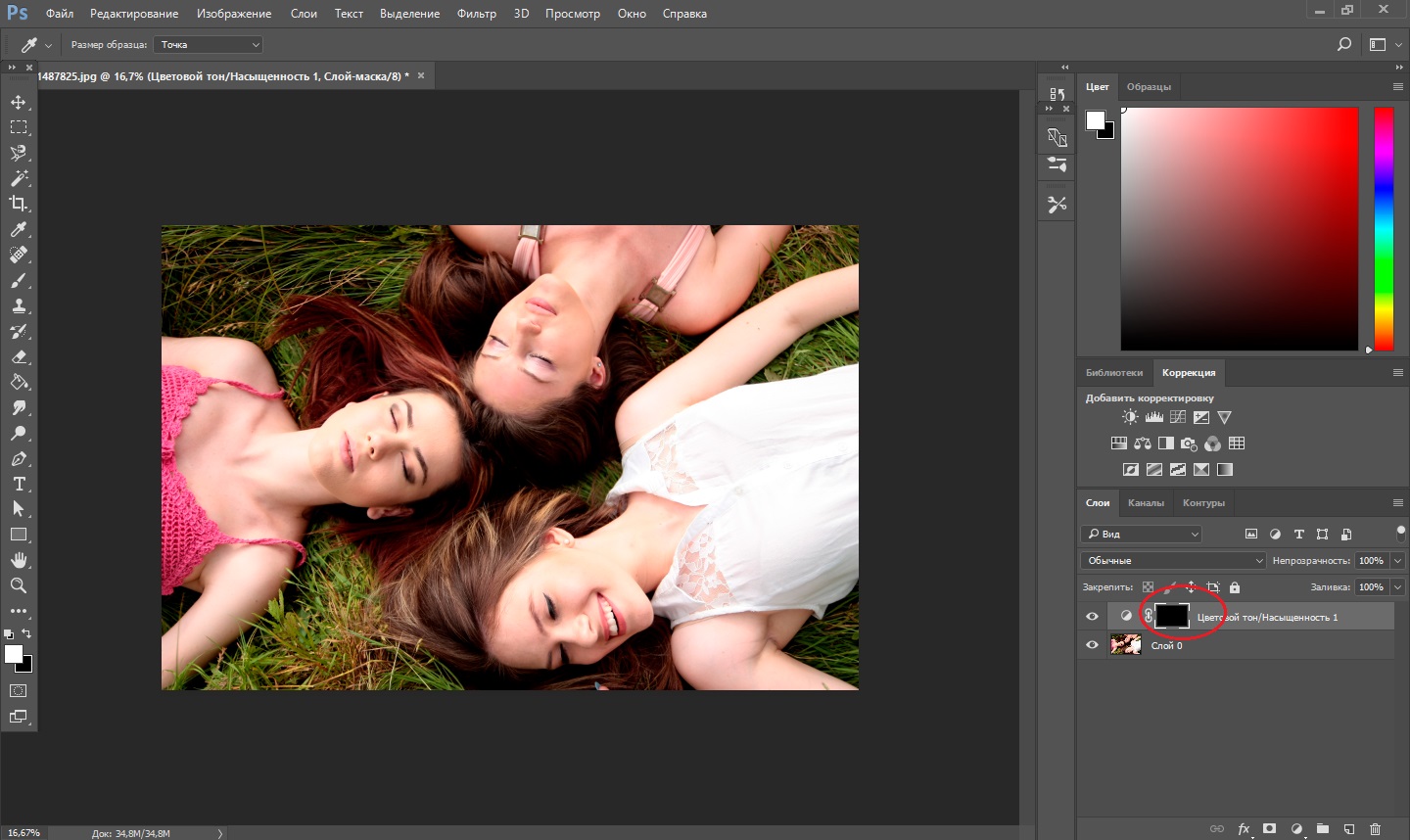
Task: Toggle the lock all layer button
Action: click(1235, 587)
